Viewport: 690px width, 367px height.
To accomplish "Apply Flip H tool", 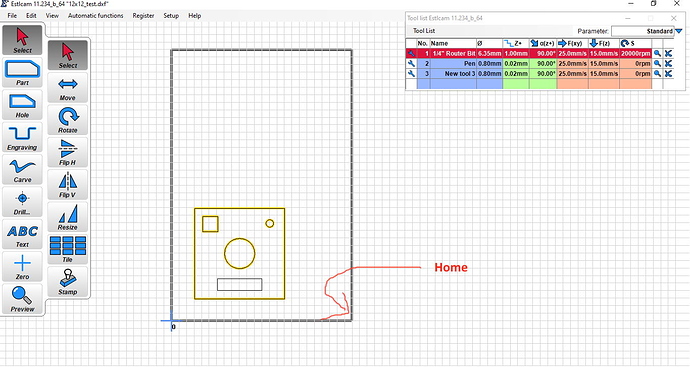I will pyautogui.click(x=68, y=152).
